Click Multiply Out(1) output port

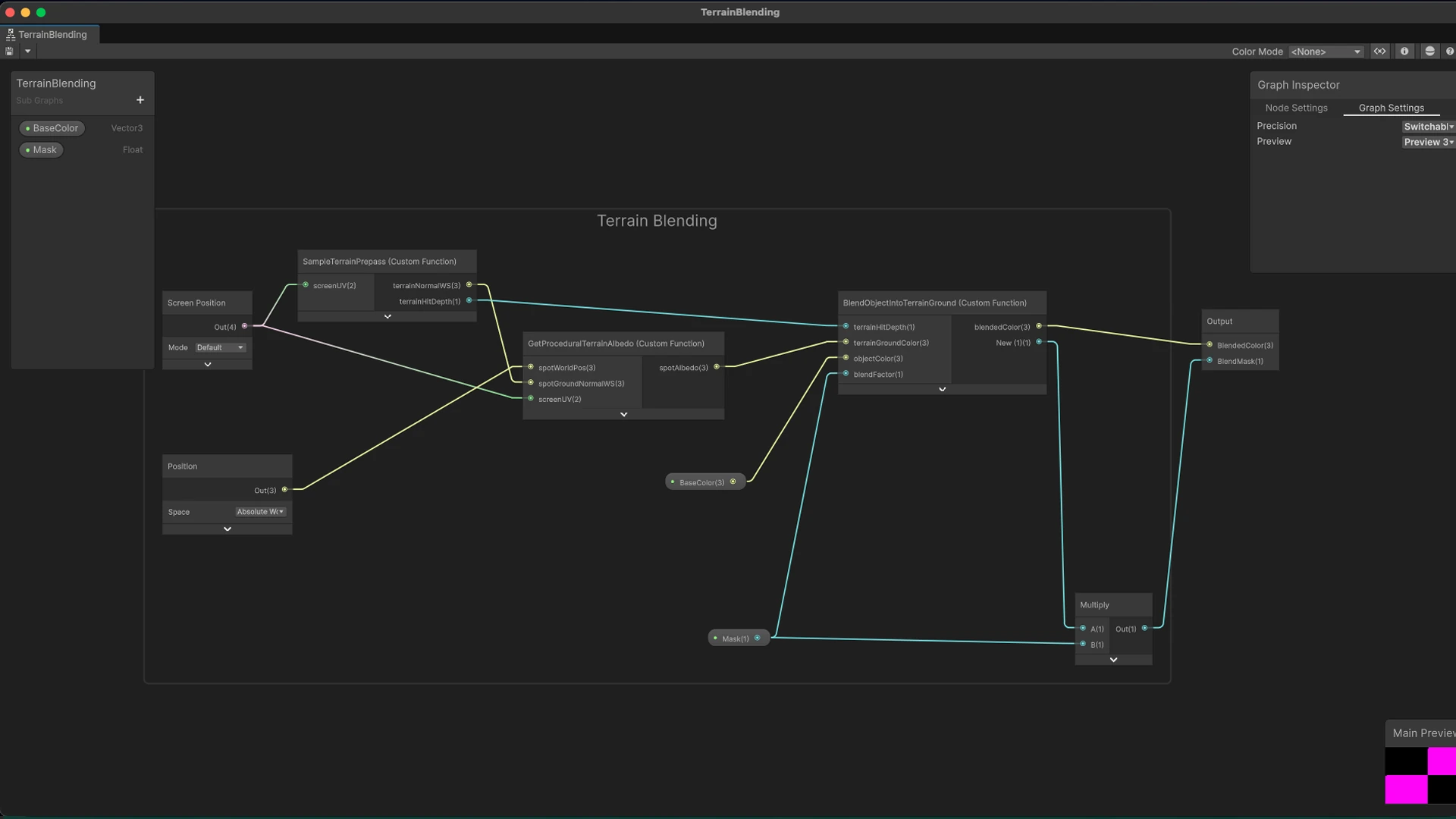(1144, 629)
